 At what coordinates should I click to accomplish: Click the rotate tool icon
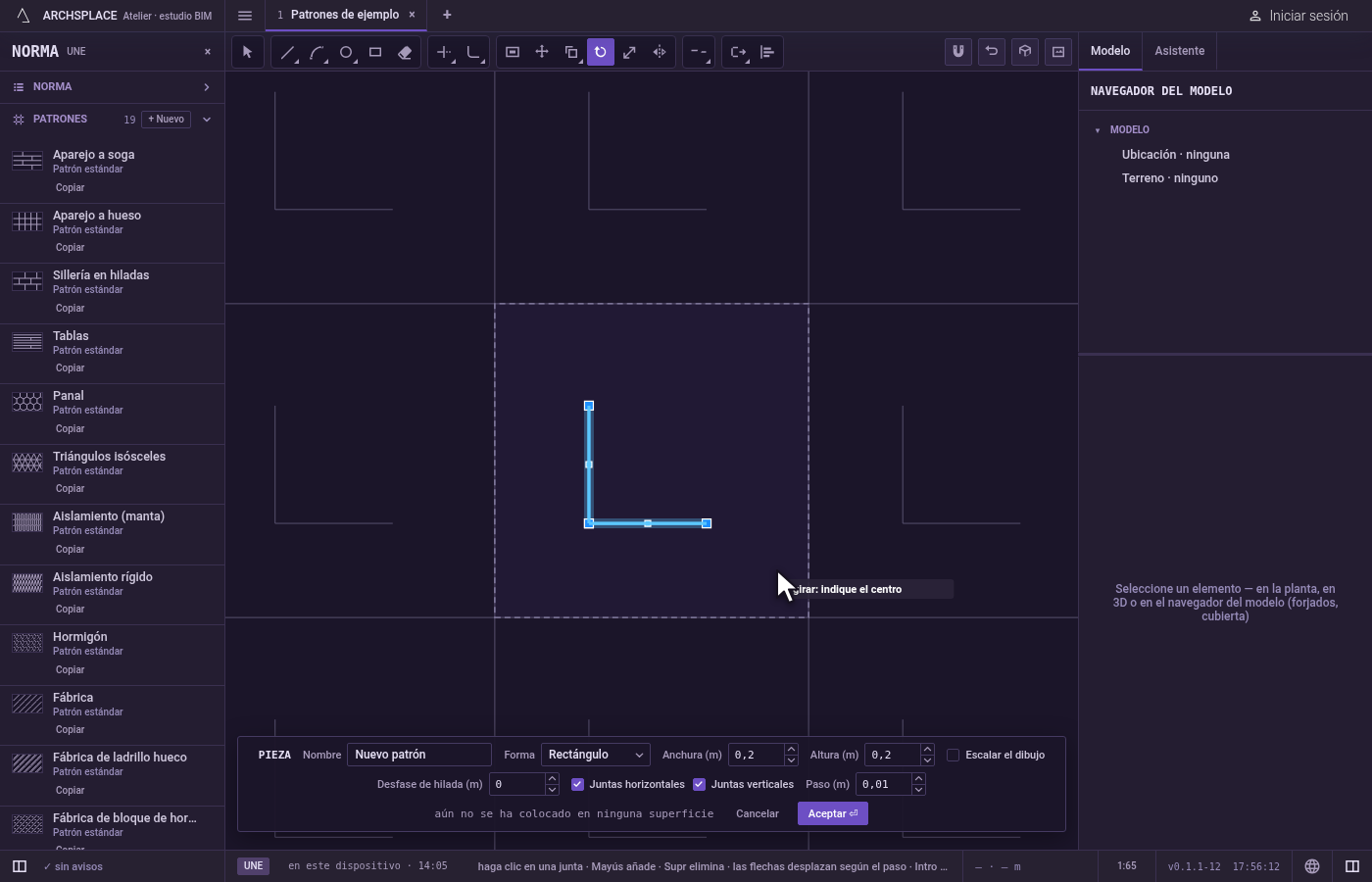601,52
